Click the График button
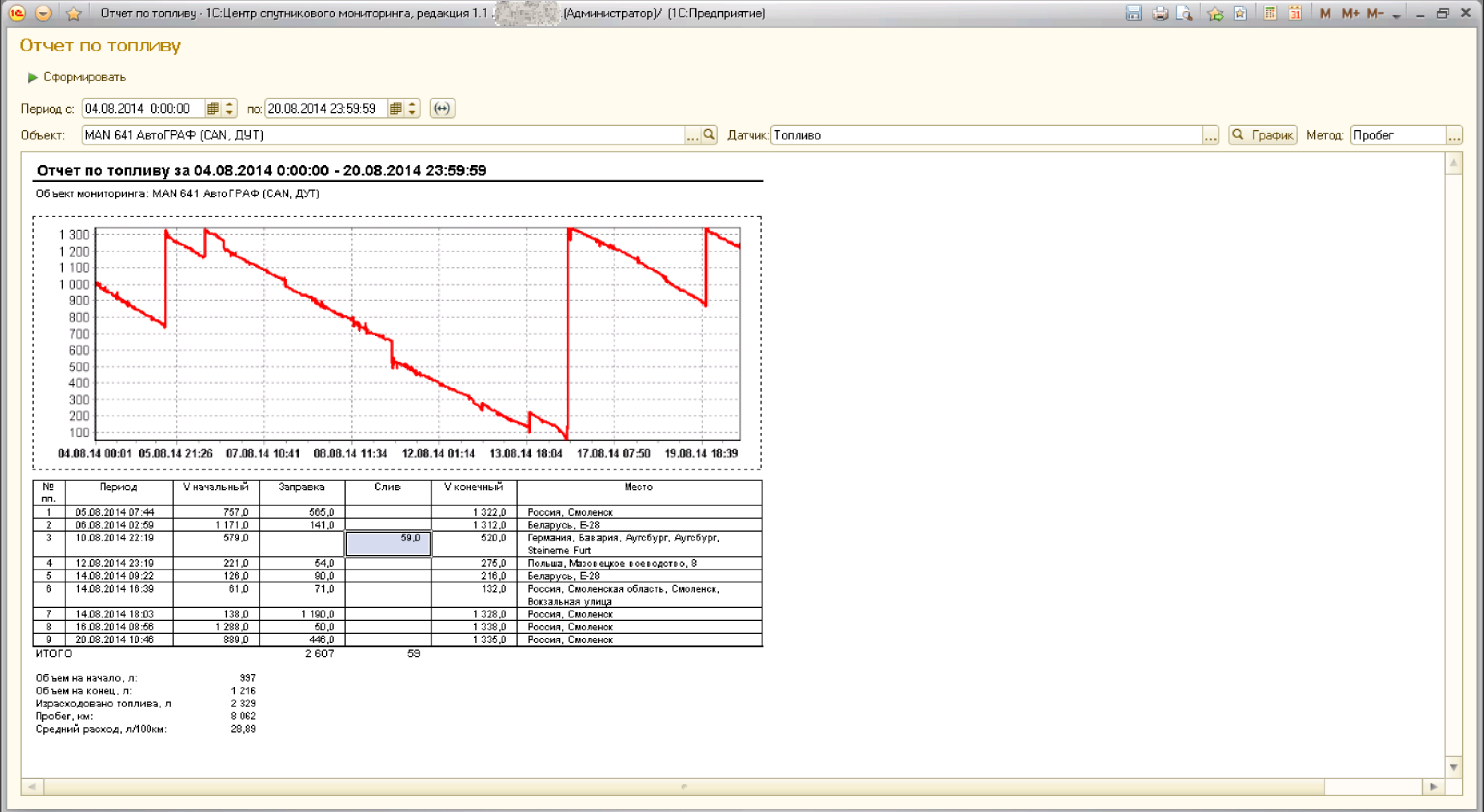Screen dimensions: 1484x812 click(x=1262, y=135)
